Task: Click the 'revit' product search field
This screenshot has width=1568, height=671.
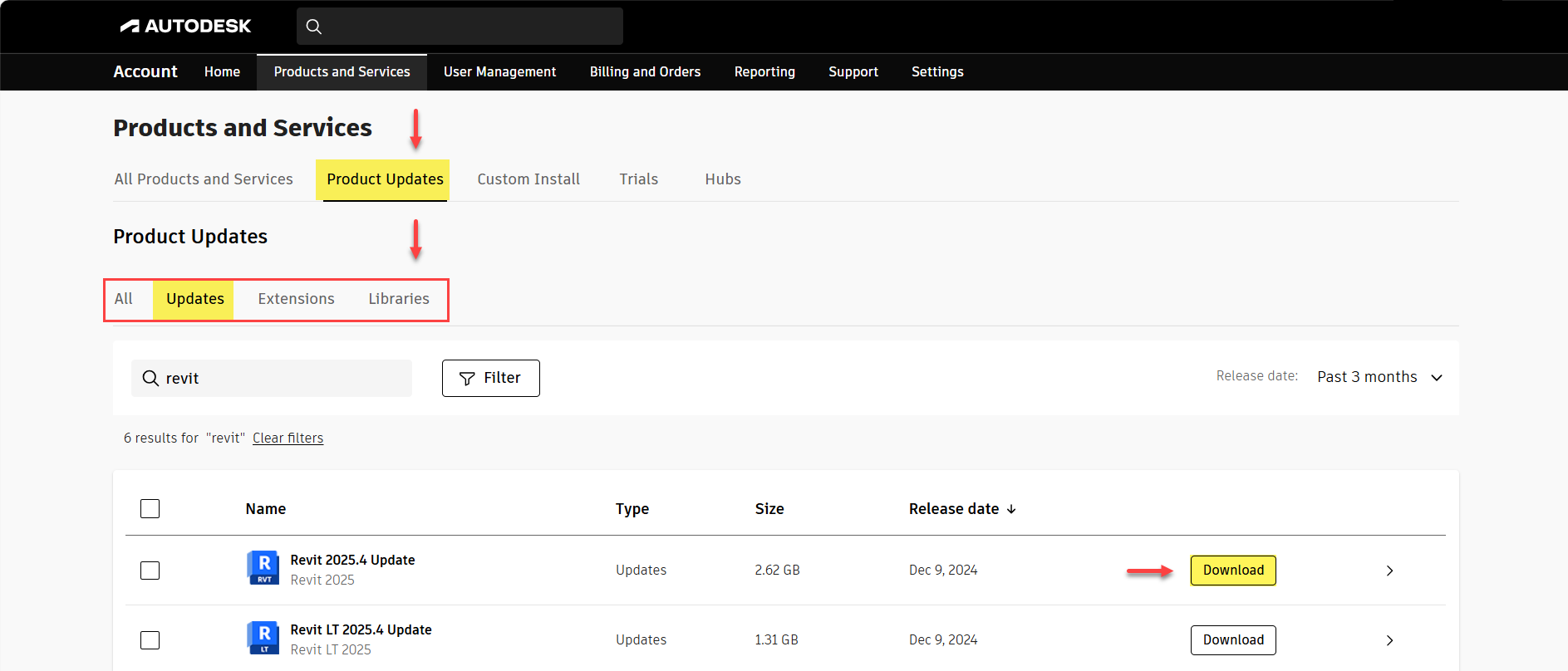Action: click(272, 378)
